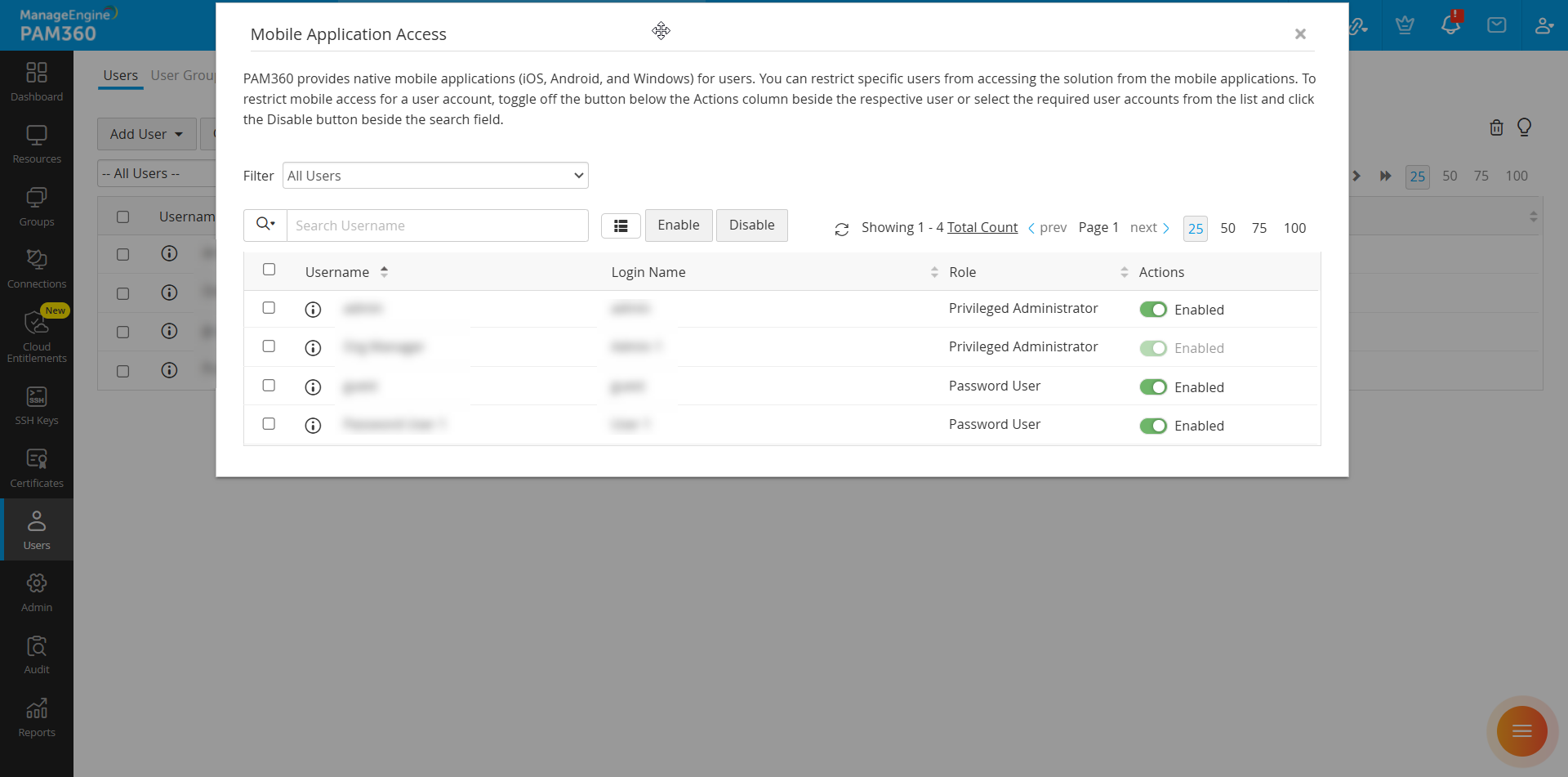Open the Groups sidebar section

tap(36, 204)
